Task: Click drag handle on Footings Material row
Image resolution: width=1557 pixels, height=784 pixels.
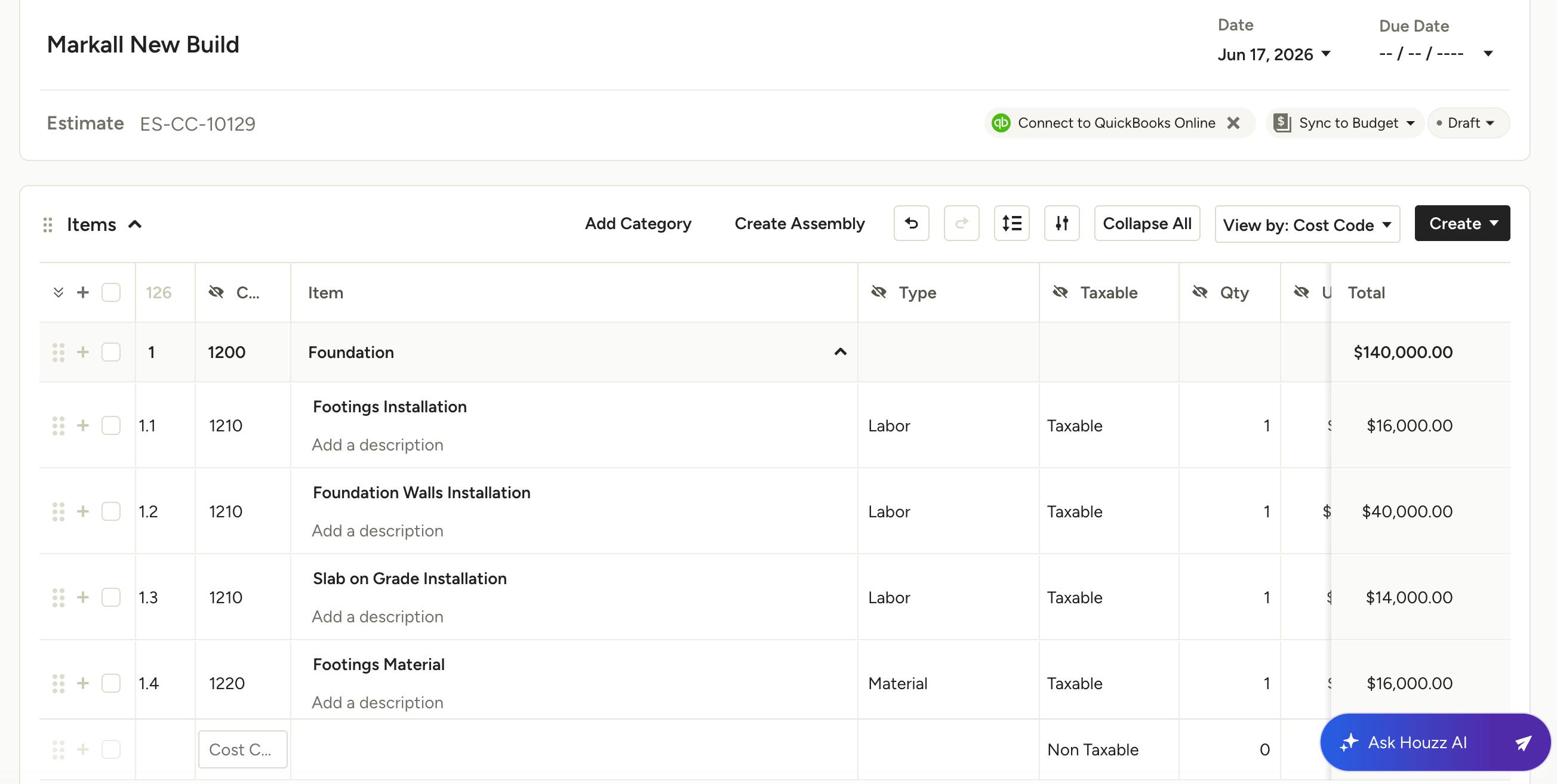Action: [x=58, y=683]
